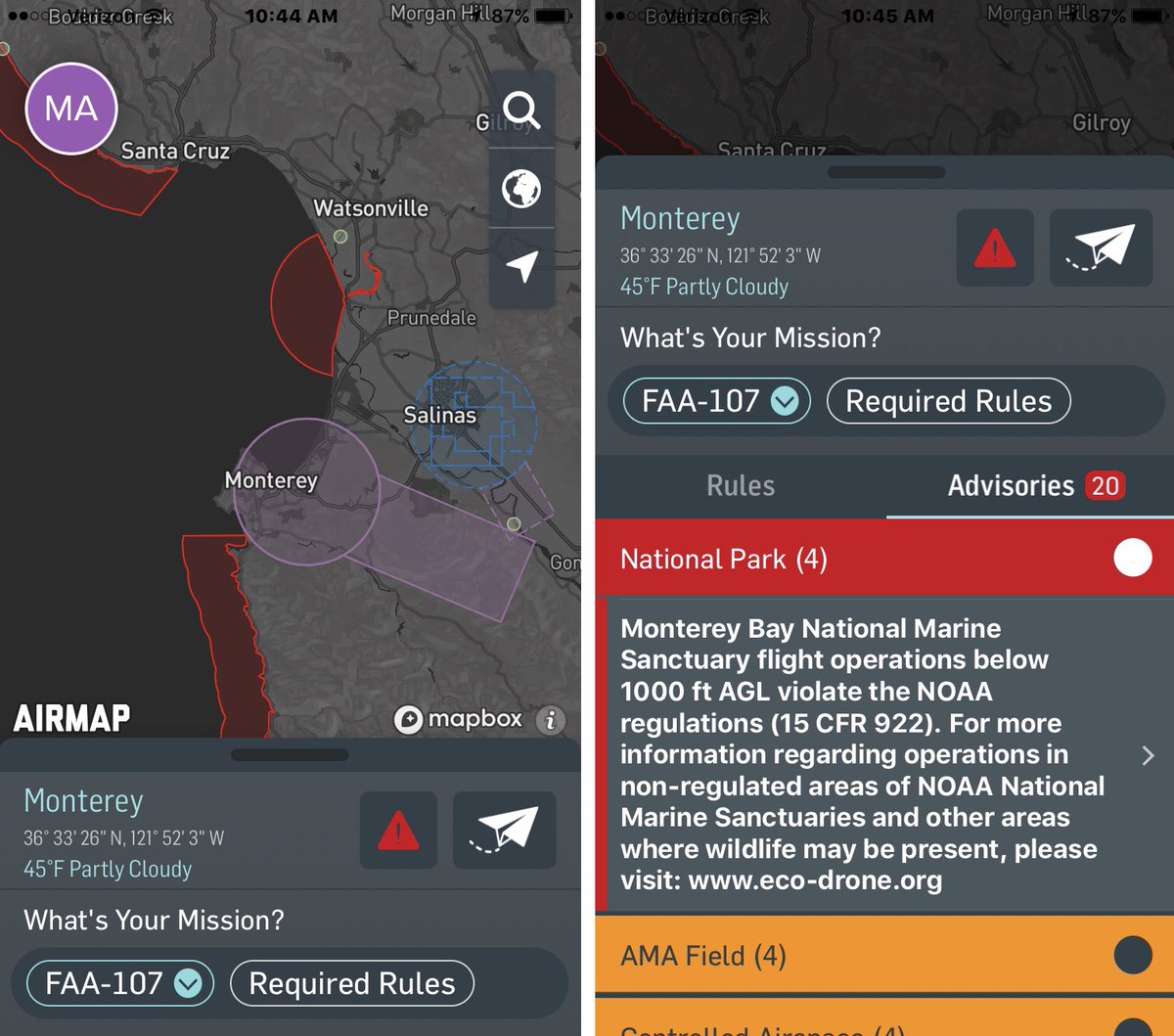Open the globe map layers icon

[x=521, y=188]
